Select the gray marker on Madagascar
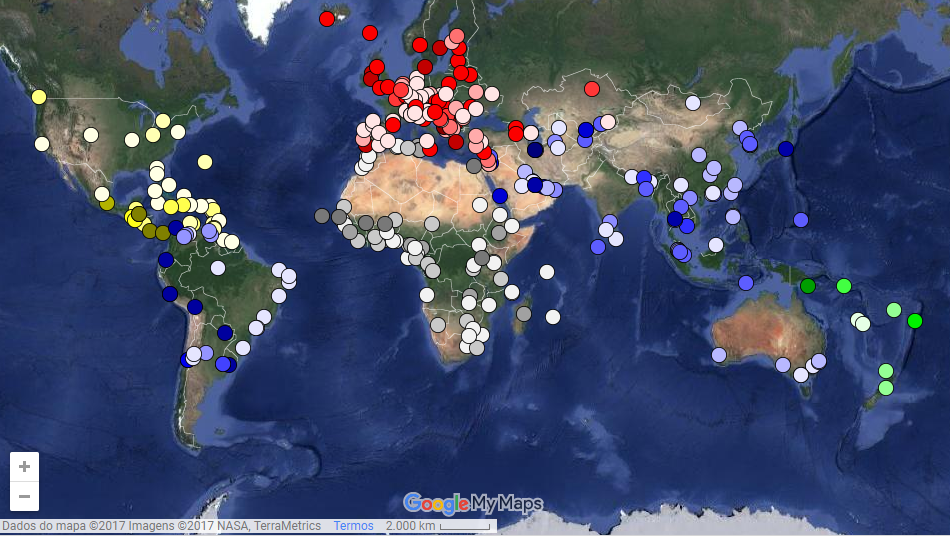This screenshot has height=536, width=950. coord(523,314)
